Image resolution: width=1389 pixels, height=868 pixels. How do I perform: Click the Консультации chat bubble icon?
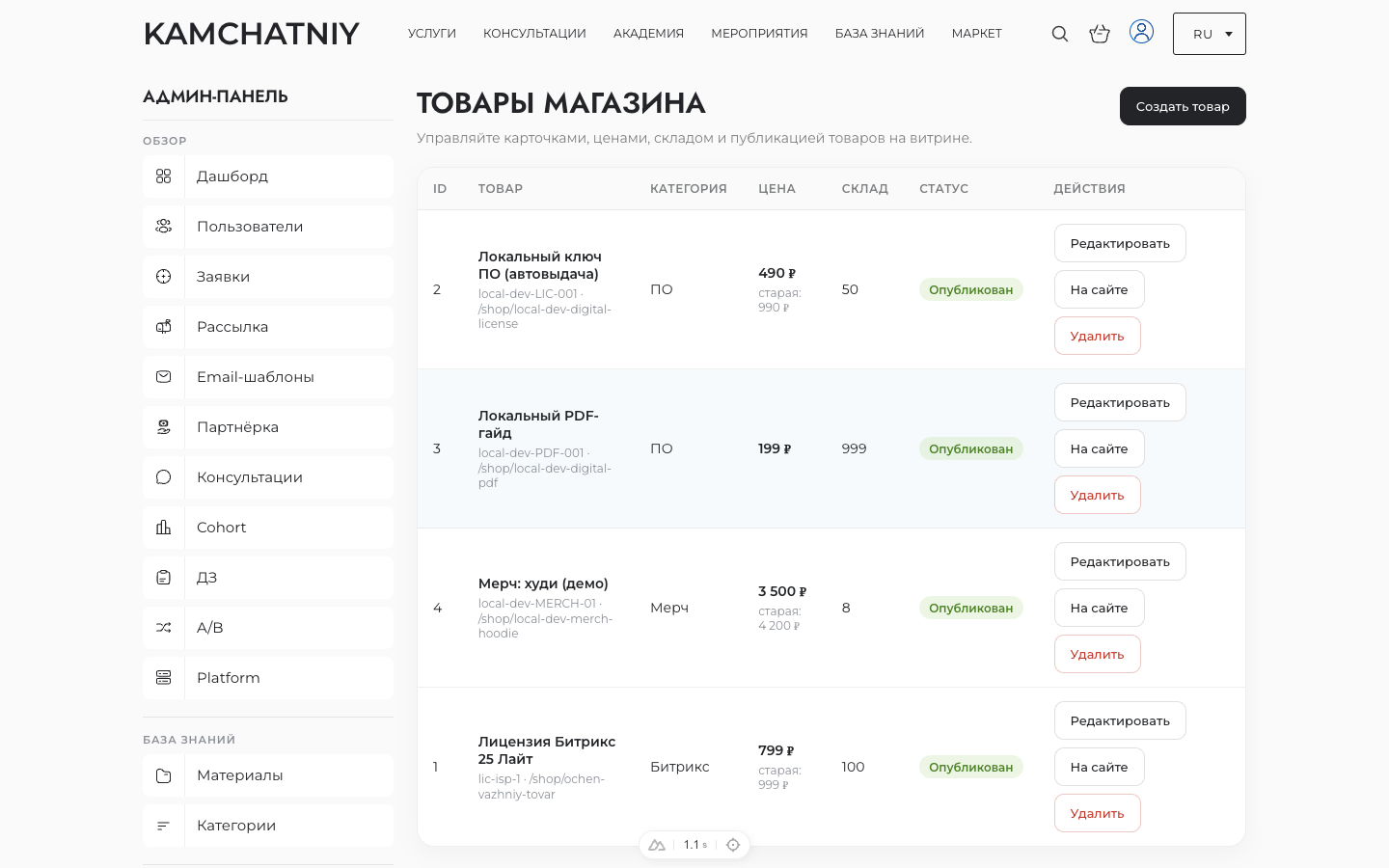point(164,477)
